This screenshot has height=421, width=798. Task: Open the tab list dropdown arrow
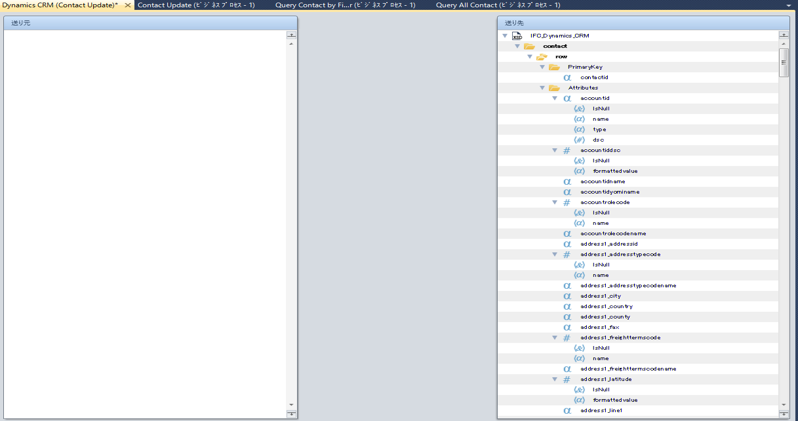(789, 6)
